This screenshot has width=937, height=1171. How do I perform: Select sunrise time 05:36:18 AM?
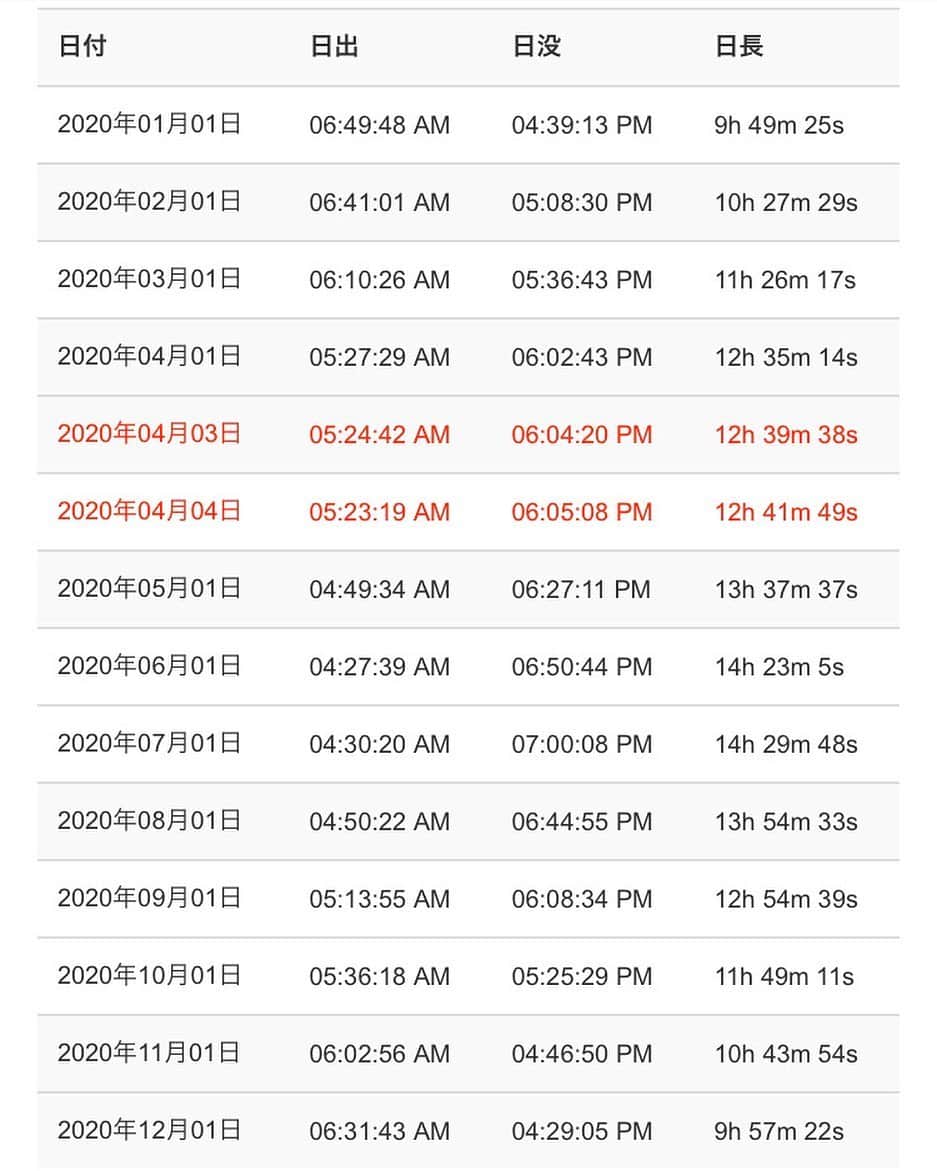tap(379, 977)
